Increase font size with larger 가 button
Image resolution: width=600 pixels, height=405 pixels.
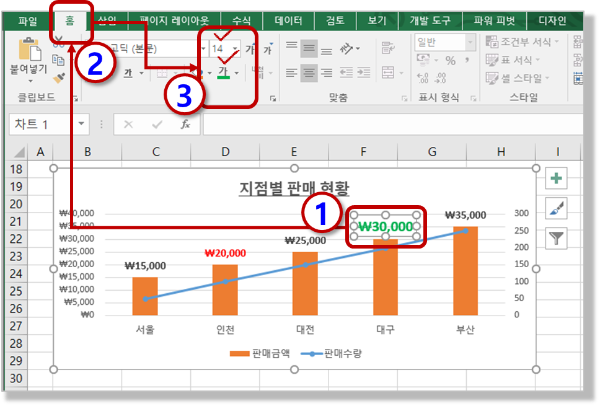pos(250,49)
